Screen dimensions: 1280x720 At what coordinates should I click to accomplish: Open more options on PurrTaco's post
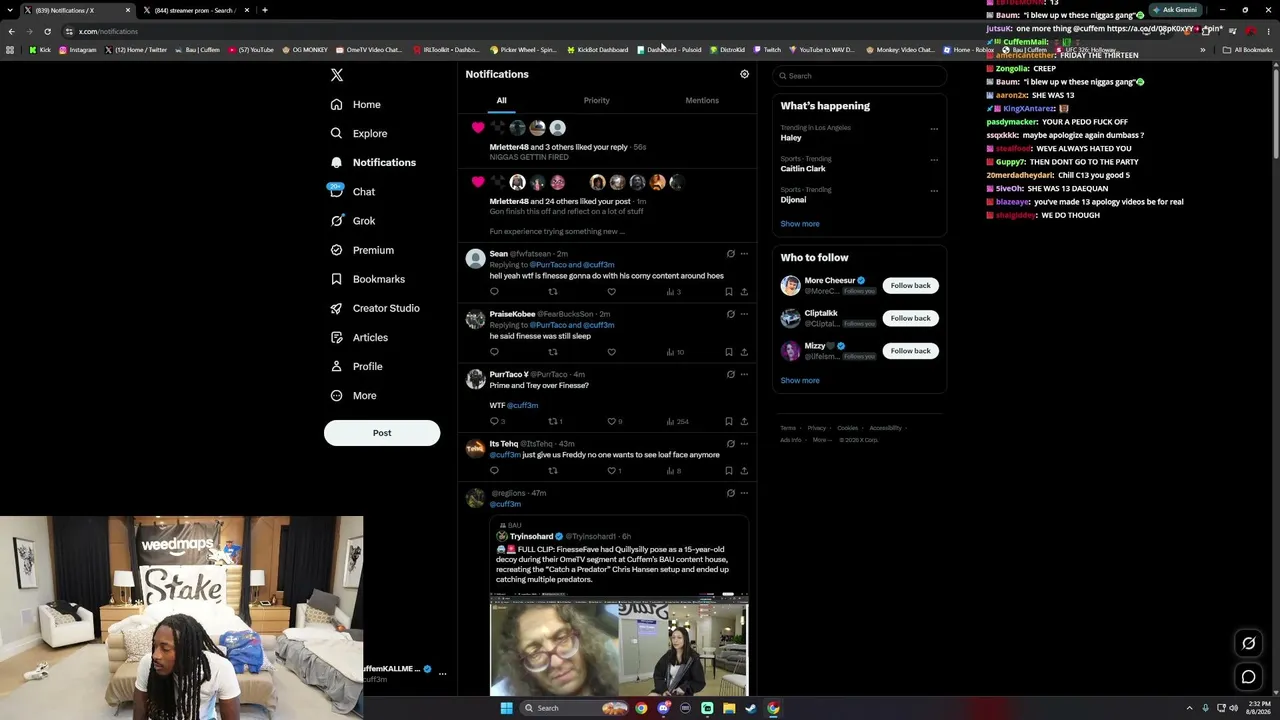(744, 374)
